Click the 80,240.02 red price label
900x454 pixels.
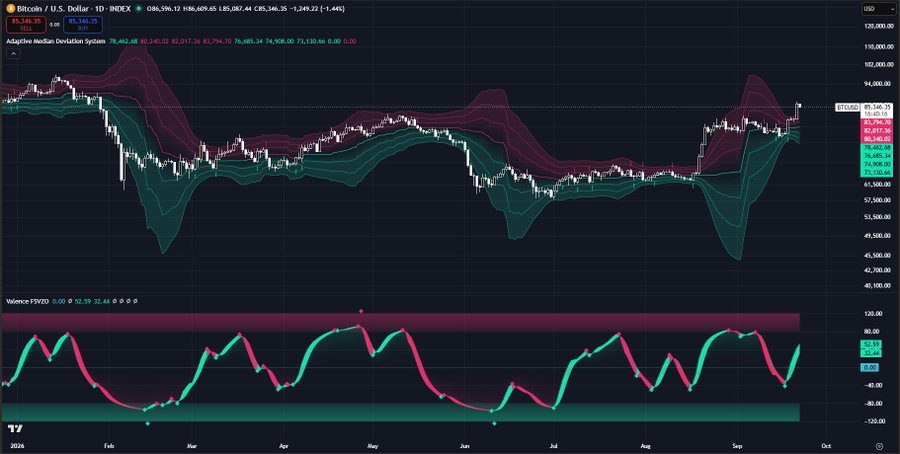[877, 138]
